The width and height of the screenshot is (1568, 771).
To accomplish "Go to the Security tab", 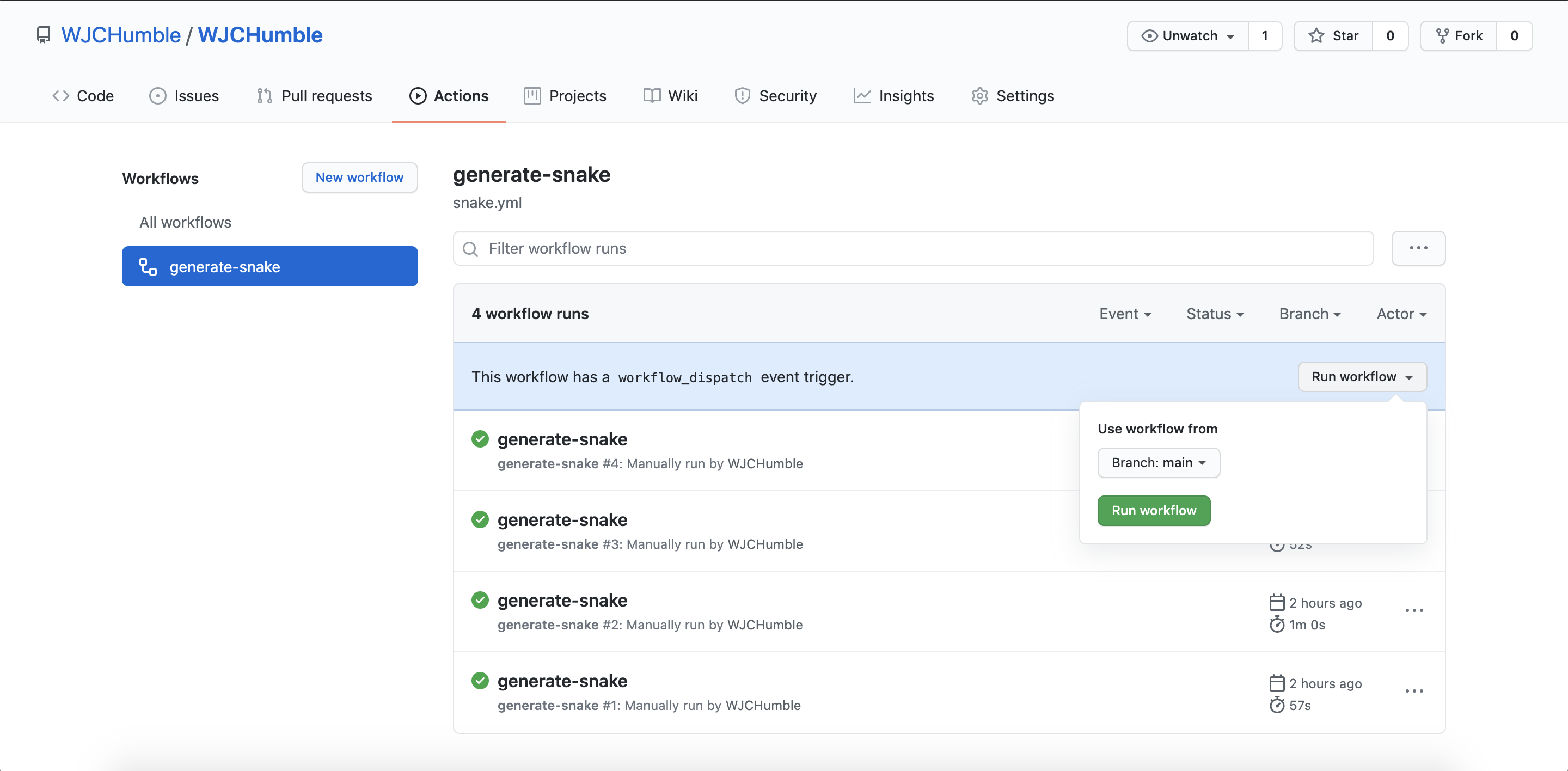I will [775, 96].
